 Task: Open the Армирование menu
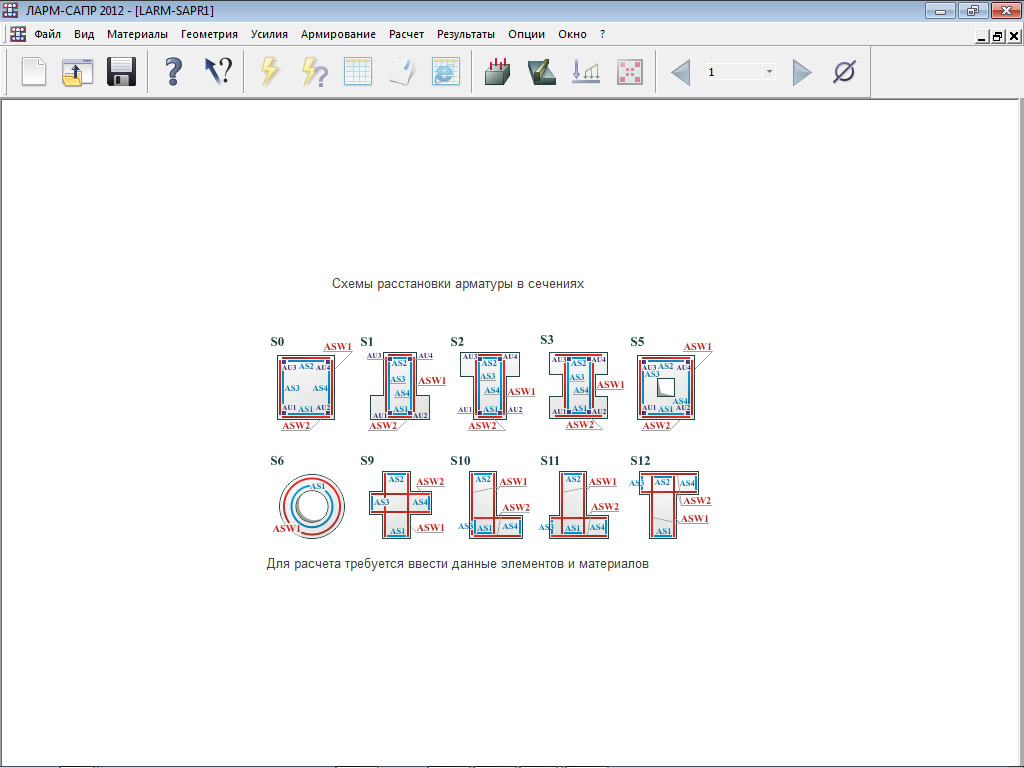[338, 34]
